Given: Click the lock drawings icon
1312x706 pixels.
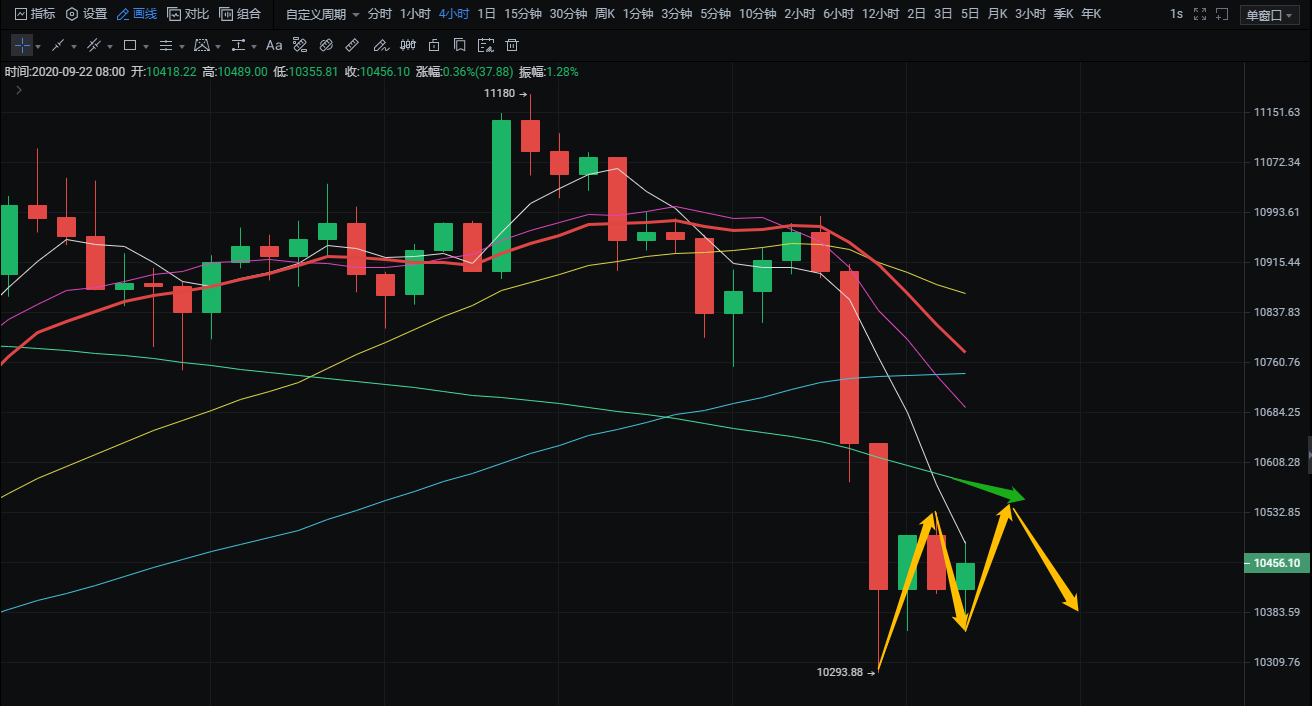Looking at the screenshot, I should pyautogui.click(x=433, y=46).
